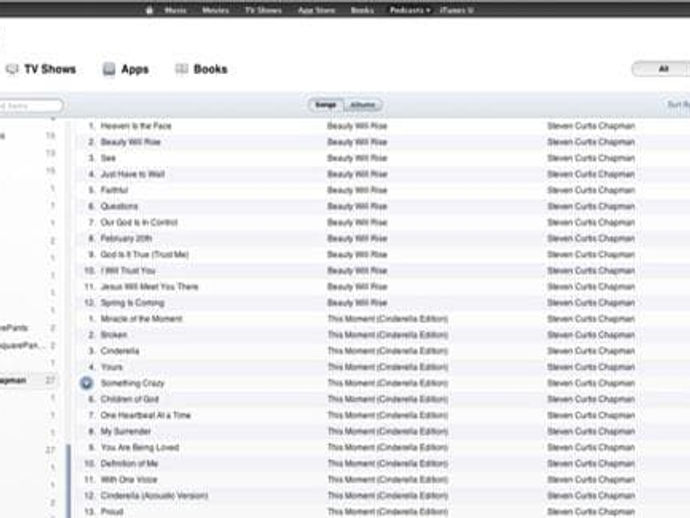Open the Music tab in the store bar
This screenshot has width=690, height=518.
pyautogui.click(x=175, y=10)
